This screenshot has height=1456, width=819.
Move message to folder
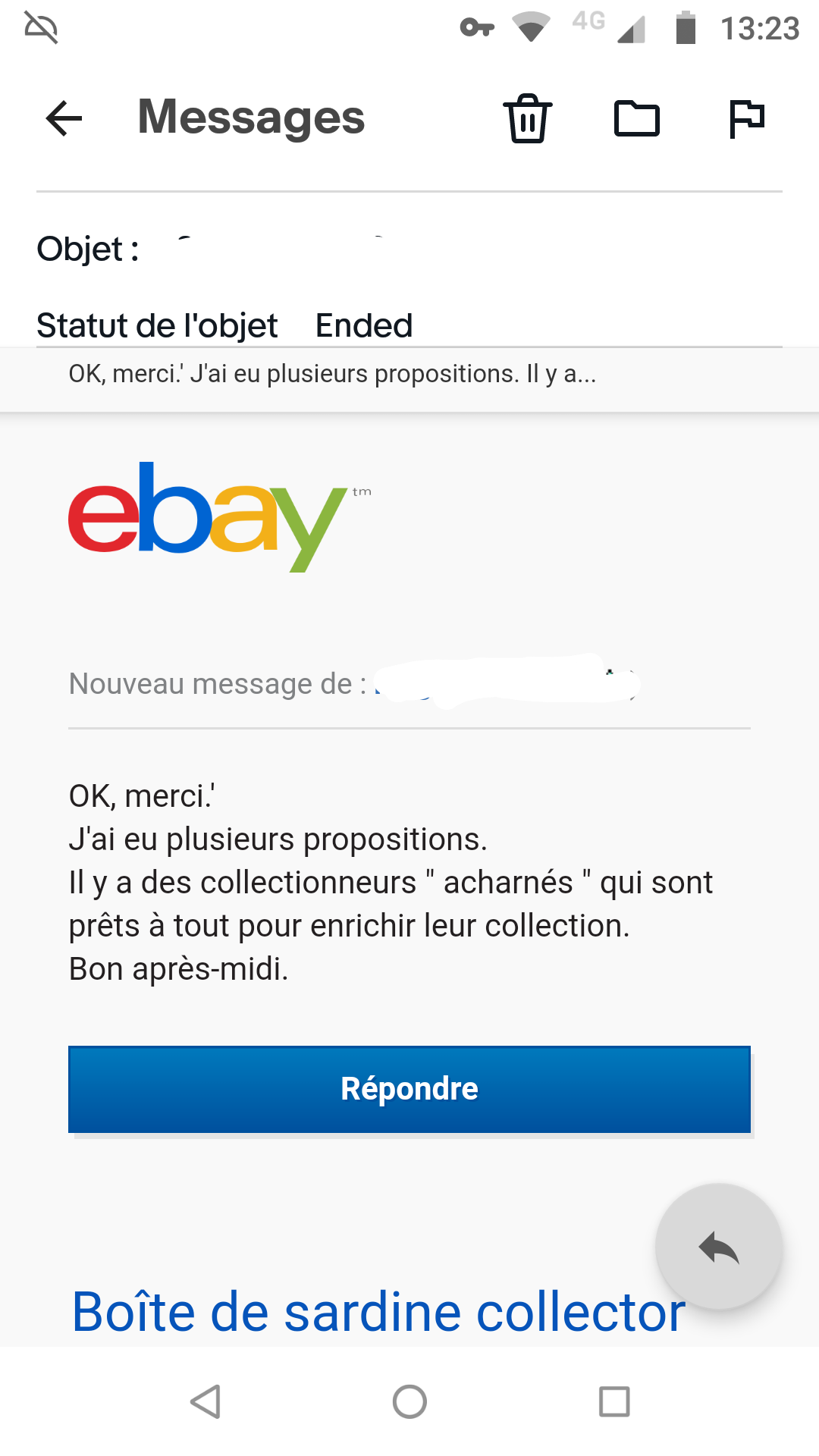tap(636, 118)
